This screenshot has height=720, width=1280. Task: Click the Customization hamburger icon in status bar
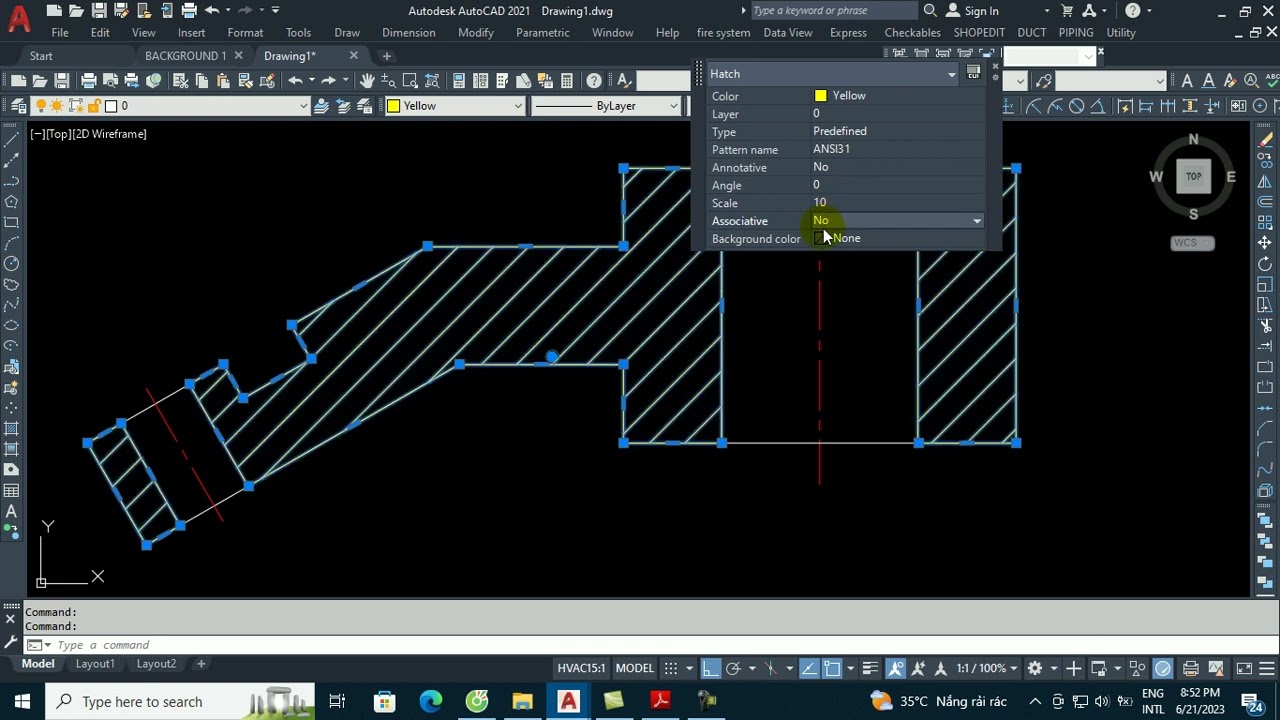pyautogui.click(x=1265, y=668)
